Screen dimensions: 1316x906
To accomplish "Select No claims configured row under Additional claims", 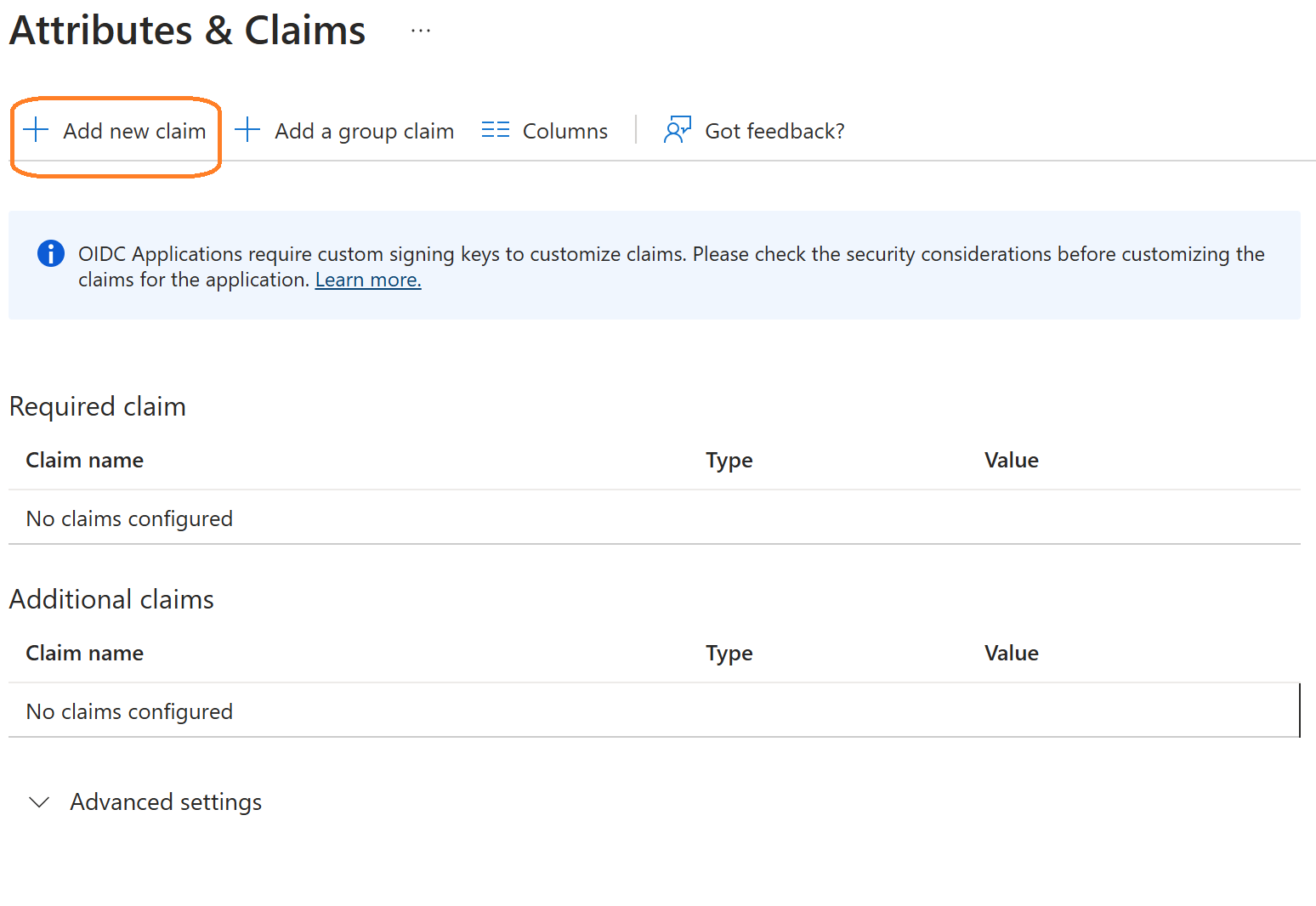I will (x=655, y=711).
